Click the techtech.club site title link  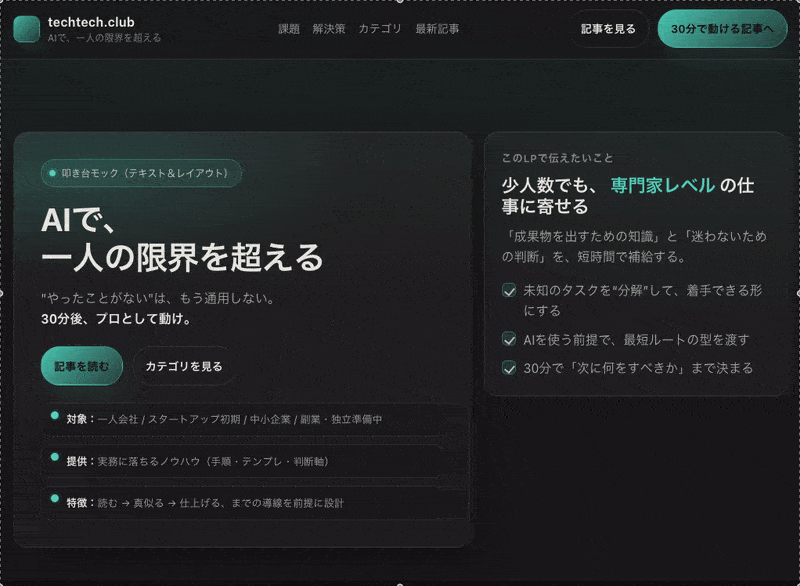91,24
